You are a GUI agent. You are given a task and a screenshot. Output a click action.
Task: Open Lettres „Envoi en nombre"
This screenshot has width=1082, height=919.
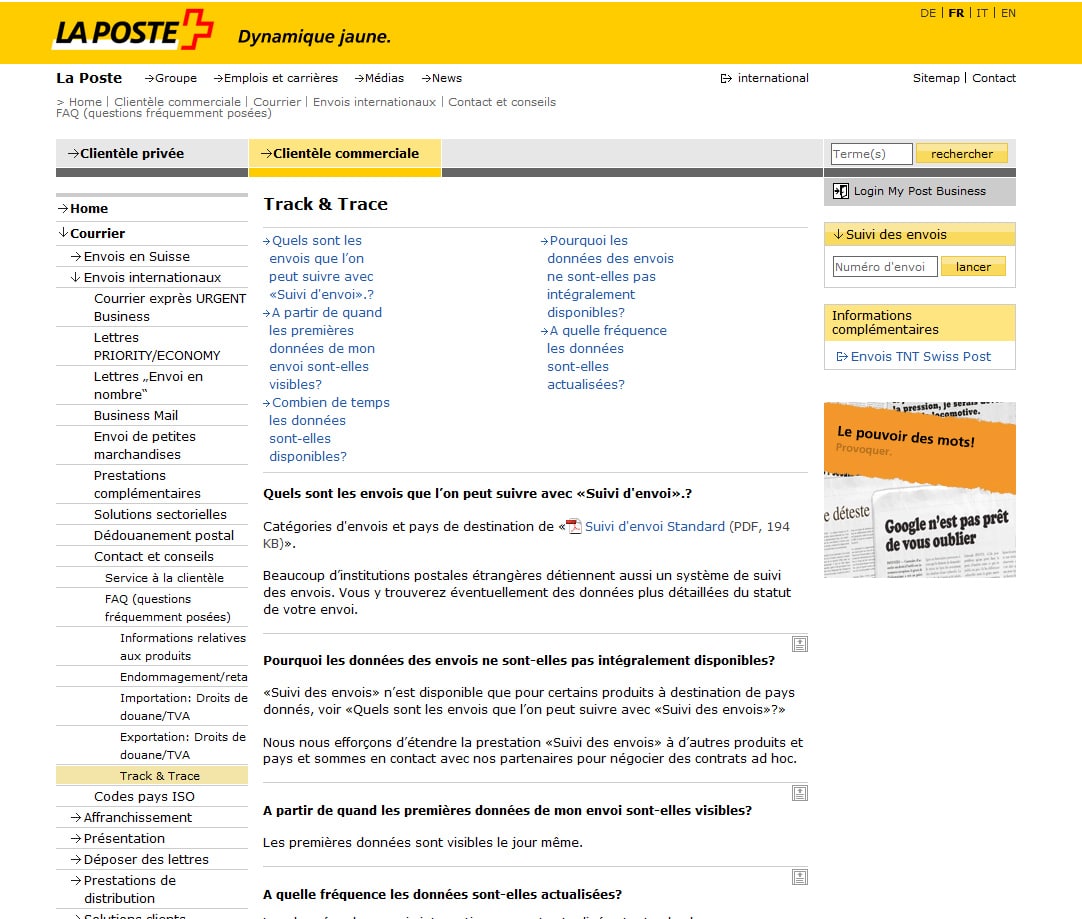[x=148, y=386]
